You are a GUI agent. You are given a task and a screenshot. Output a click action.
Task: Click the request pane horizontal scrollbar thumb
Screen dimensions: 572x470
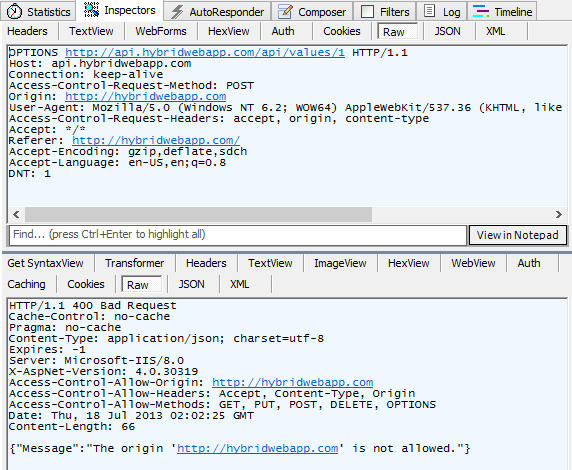point(198,215)
